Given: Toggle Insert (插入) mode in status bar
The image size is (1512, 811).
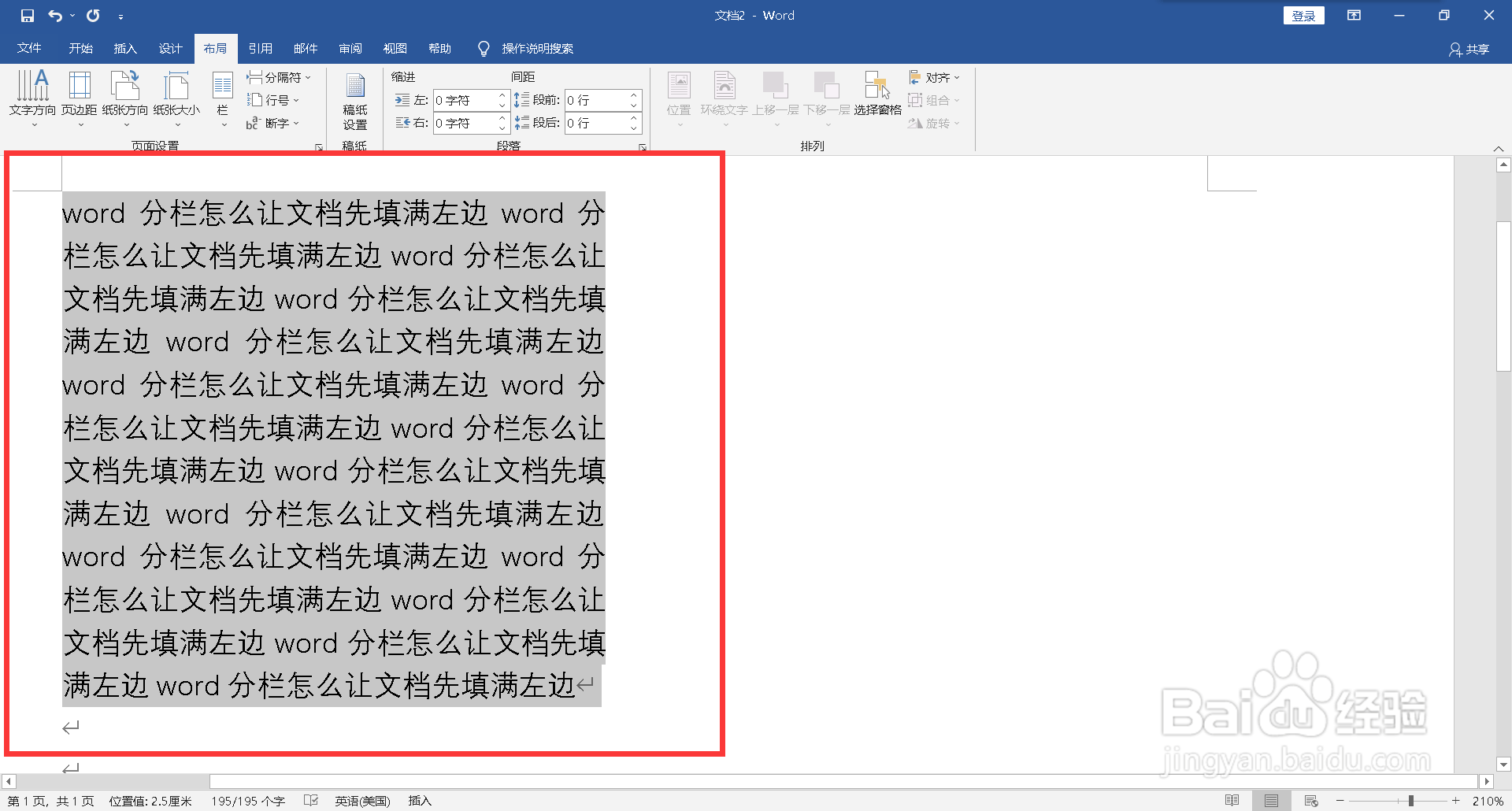Looking at the screenshot, I should (420, 801).
